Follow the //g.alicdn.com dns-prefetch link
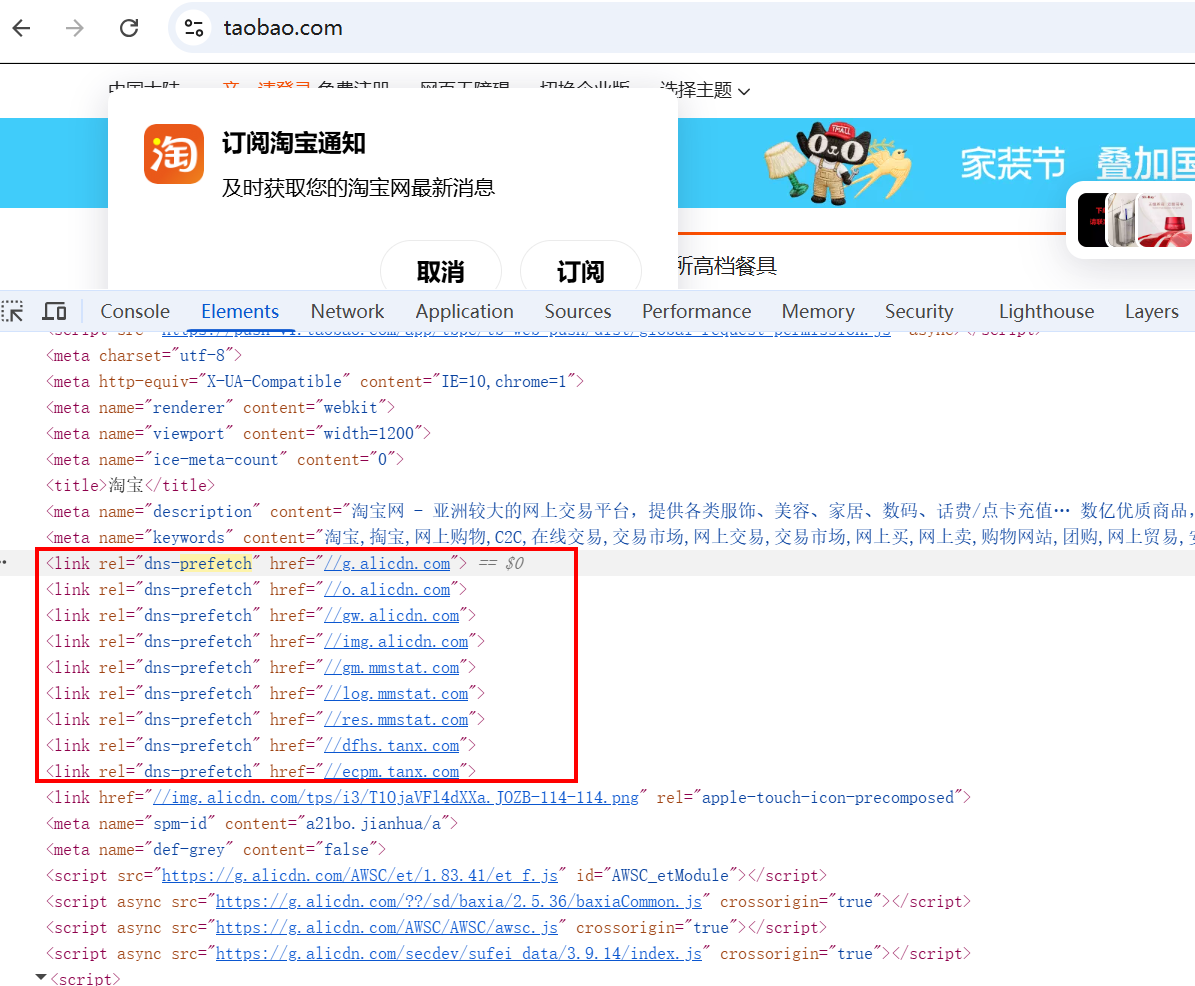 coord(387,563)
